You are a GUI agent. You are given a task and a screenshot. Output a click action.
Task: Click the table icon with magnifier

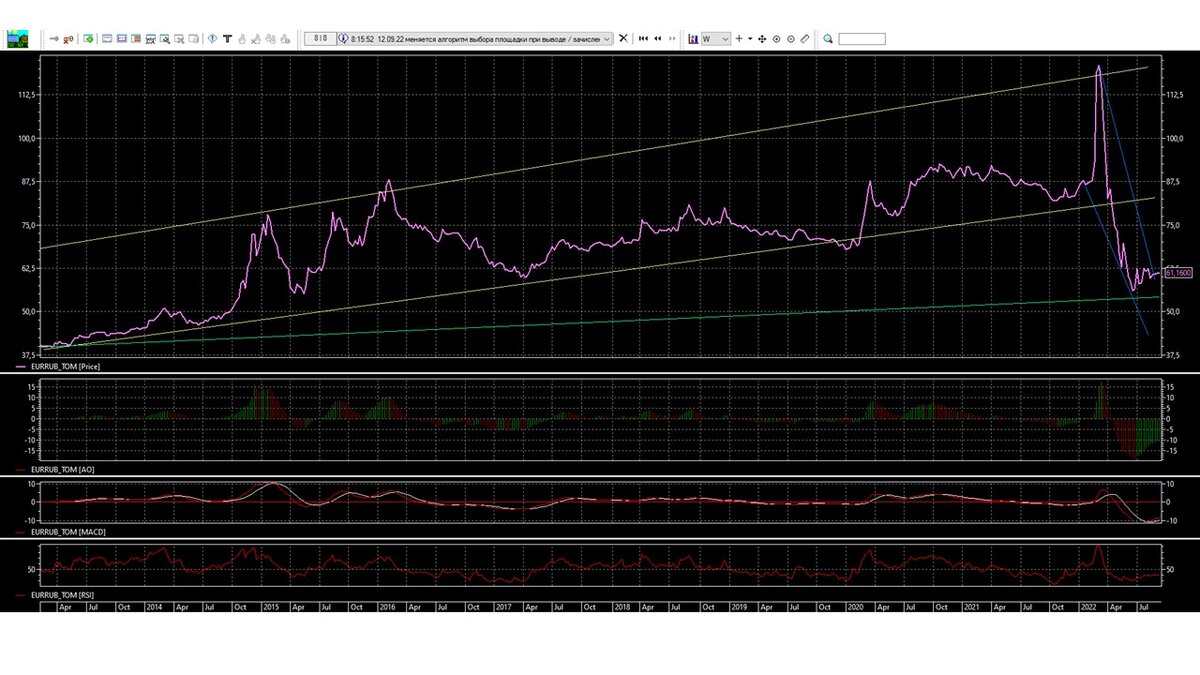[x=164, y=39]
